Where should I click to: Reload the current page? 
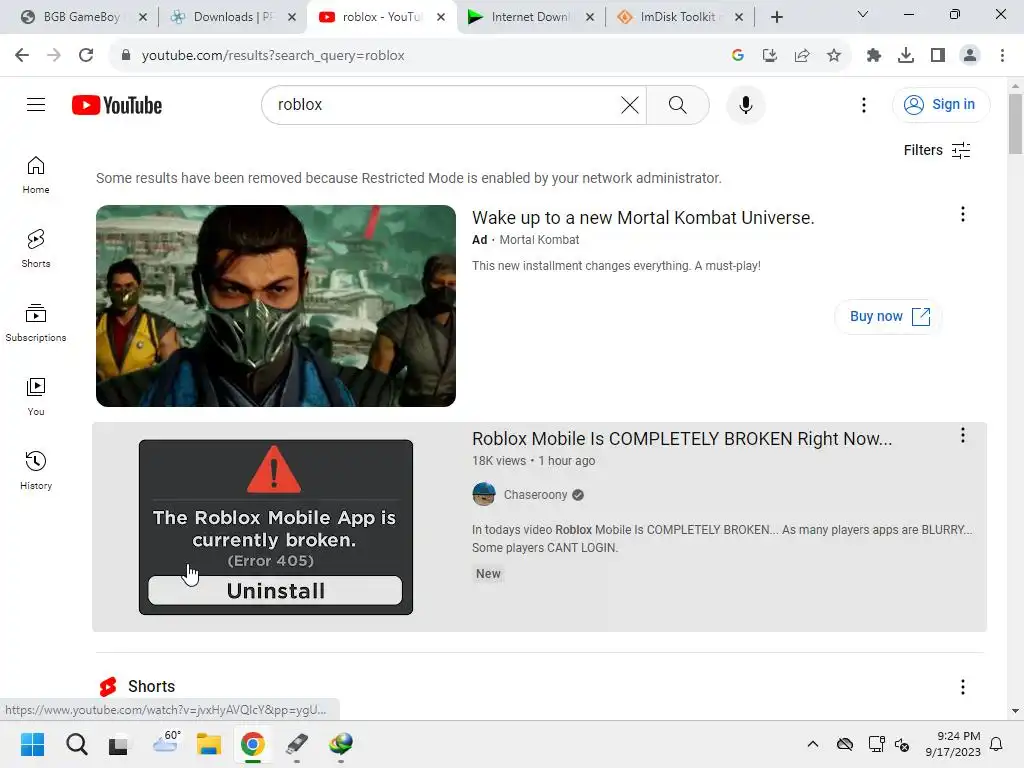pos(86,56)
